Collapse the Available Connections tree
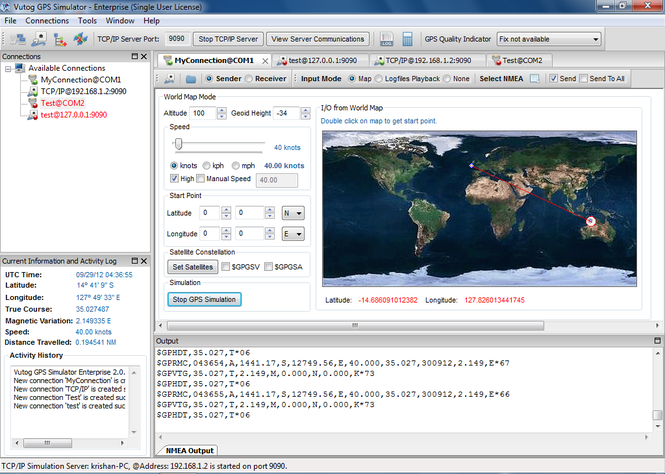 click(x=8, y=69)
